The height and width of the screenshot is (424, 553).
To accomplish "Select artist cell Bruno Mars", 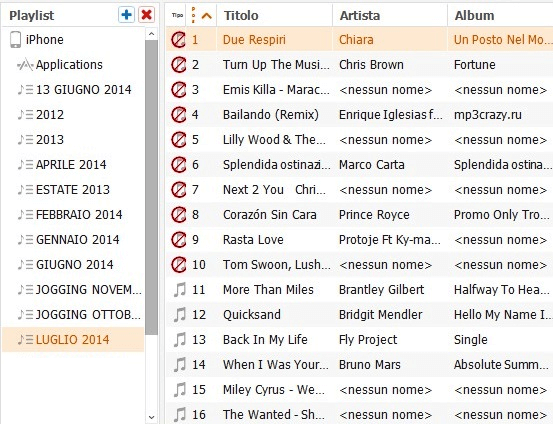I will point(370,365).
